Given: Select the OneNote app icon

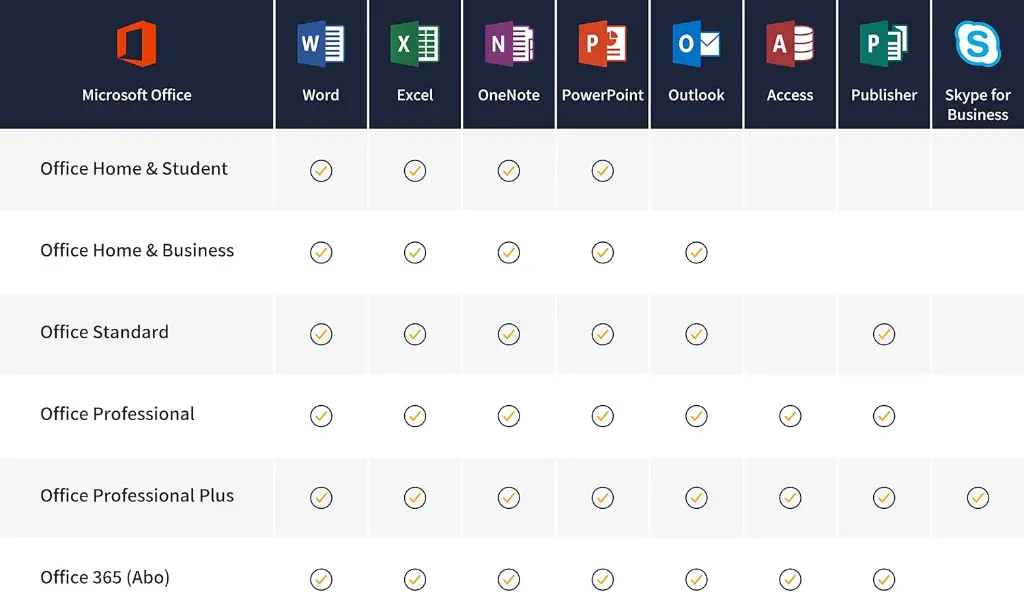Looking at the screenshot, I should coord(509,45).
